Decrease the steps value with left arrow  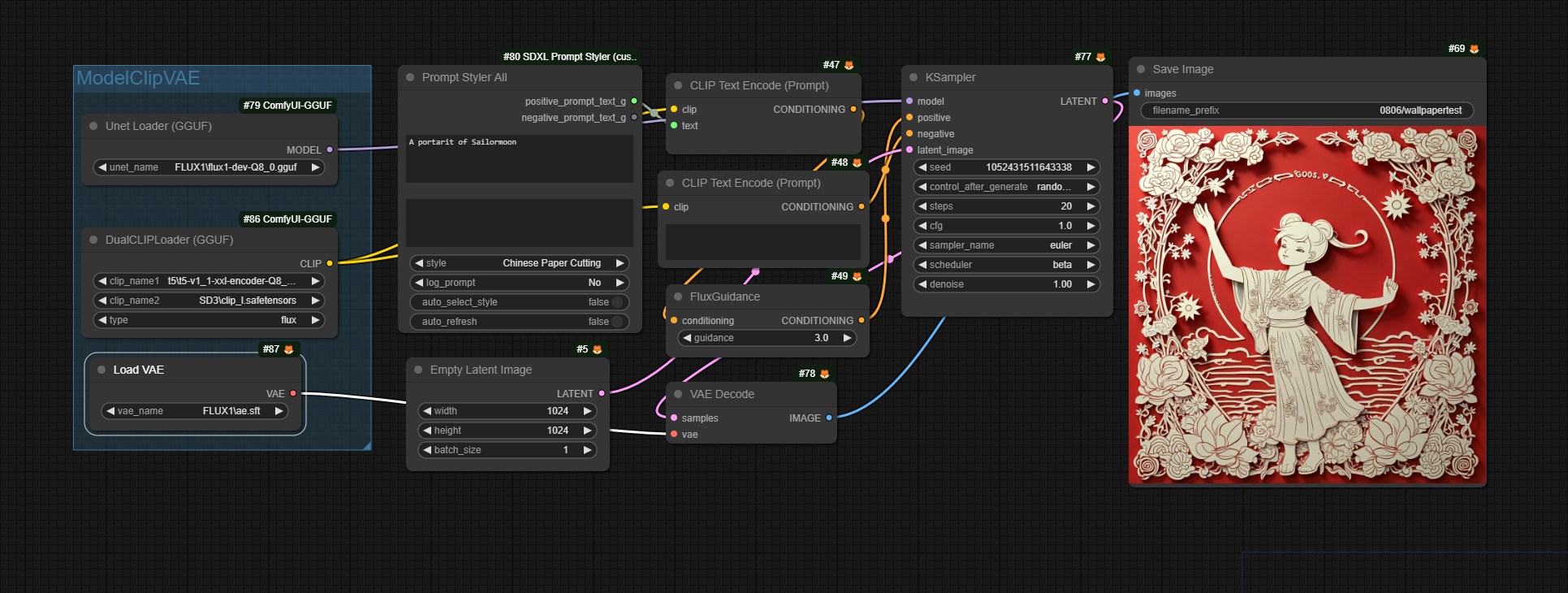922,206
